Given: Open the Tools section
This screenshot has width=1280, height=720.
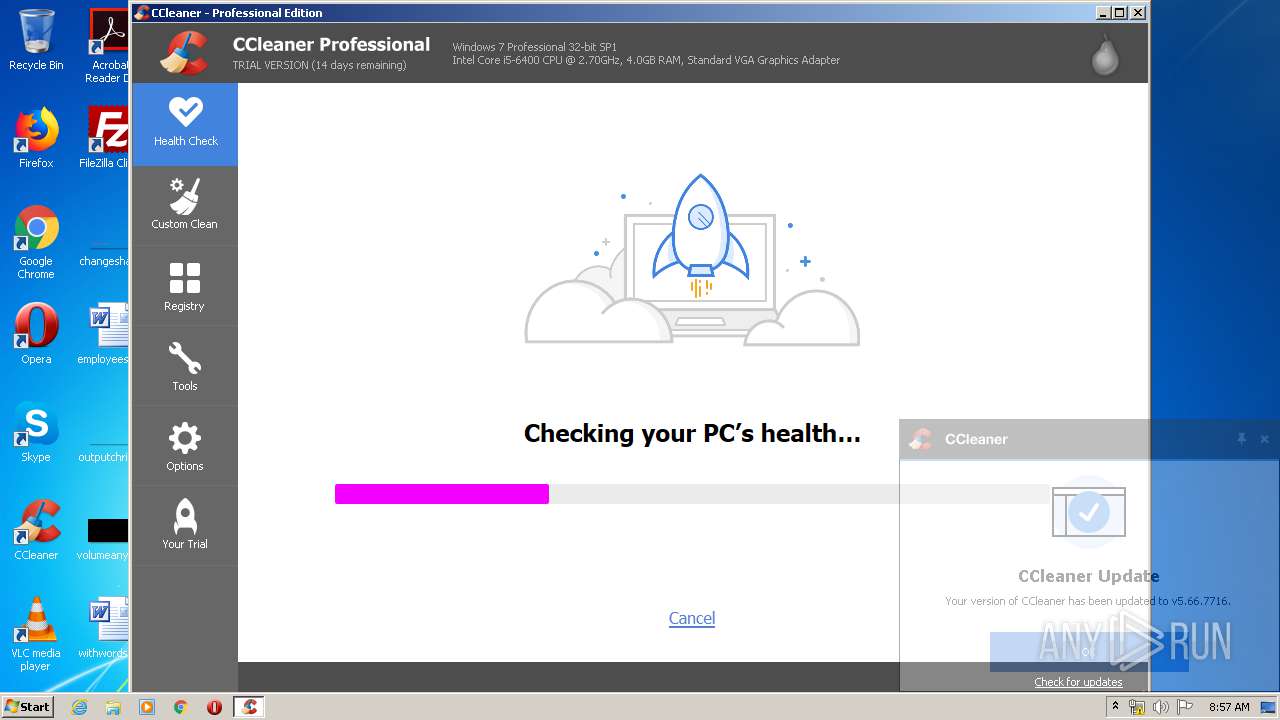Looking at the screenshot, I should pyautogui.click(x=185, y=366).
